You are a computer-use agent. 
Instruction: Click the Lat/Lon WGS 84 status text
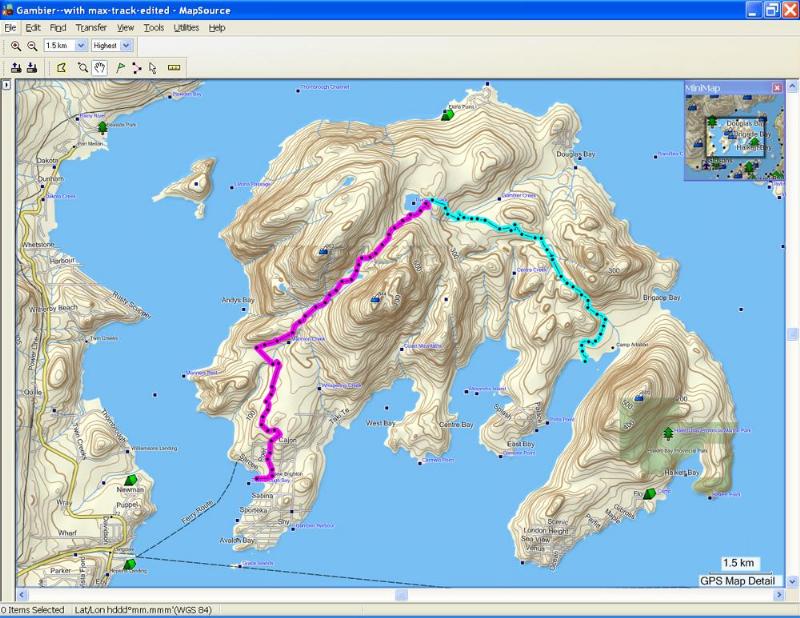tap(143, 610)
